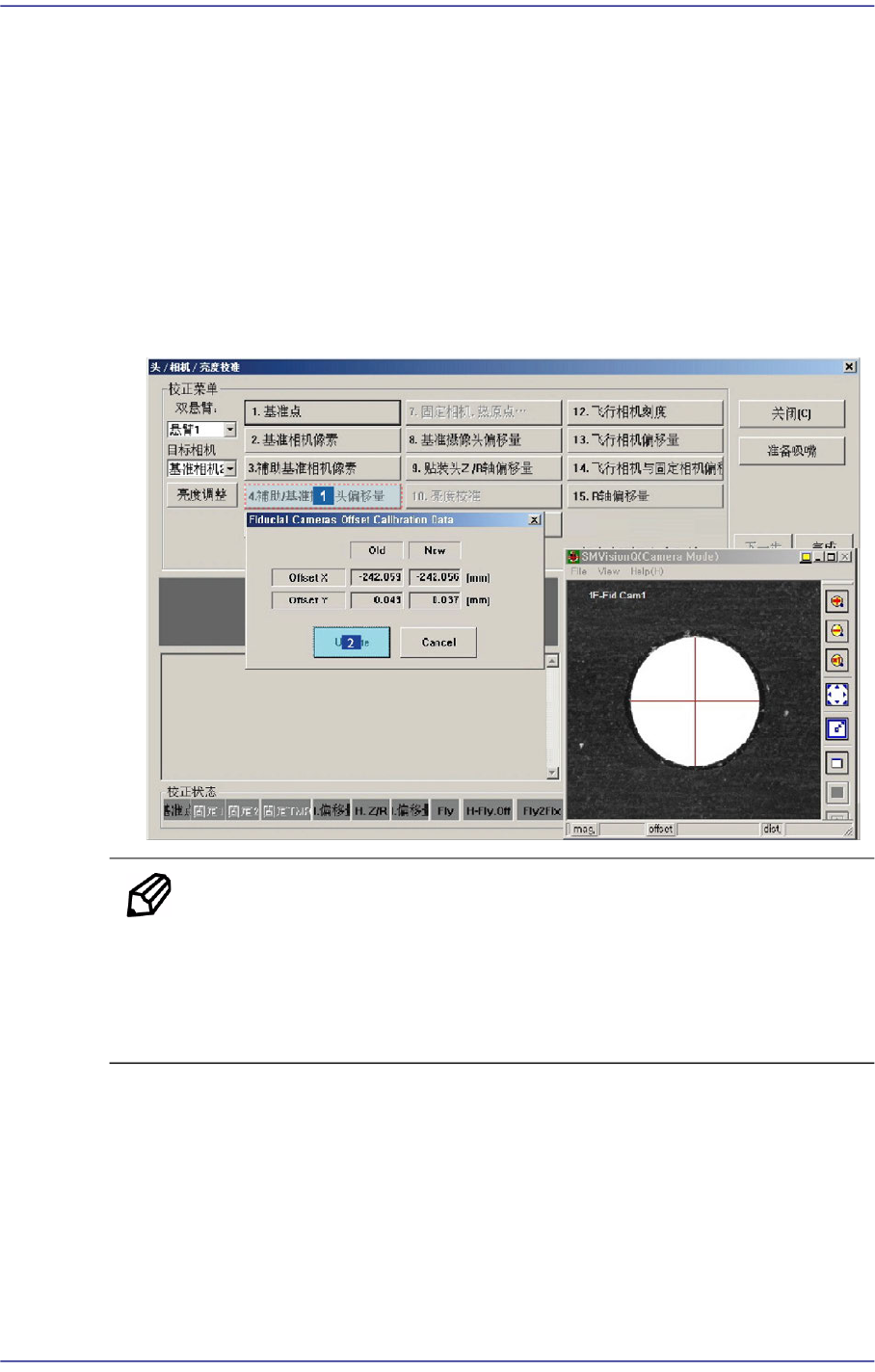Screen dimensions: 875x1372
Task: Click the Fly status indicator
Action: pyautogui.click(x=445, y=810)
